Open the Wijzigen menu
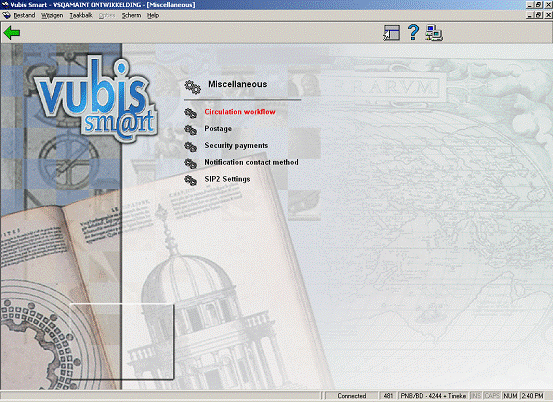 pos(52,16)
